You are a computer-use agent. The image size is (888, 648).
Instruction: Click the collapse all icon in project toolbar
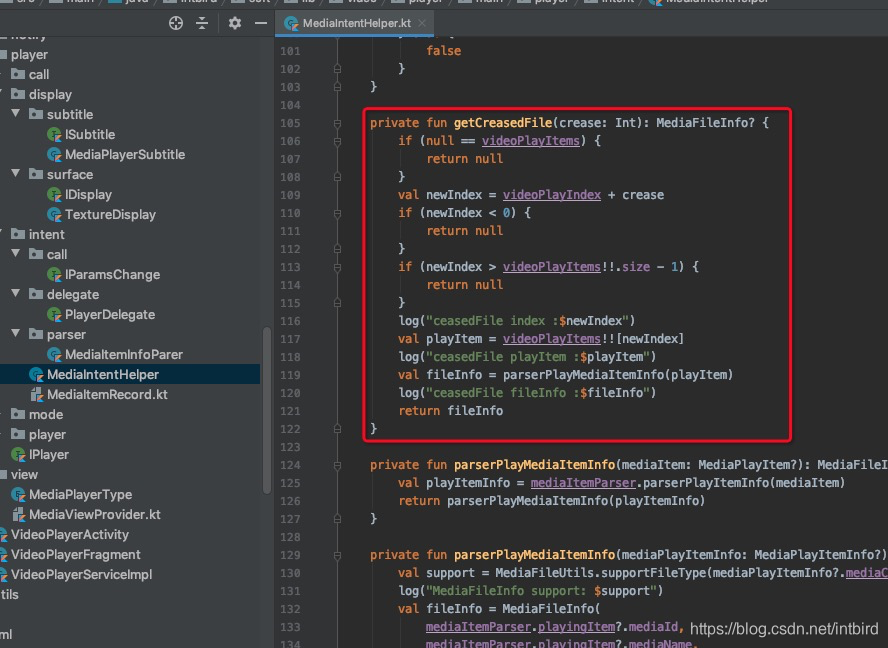pos(202,23)
